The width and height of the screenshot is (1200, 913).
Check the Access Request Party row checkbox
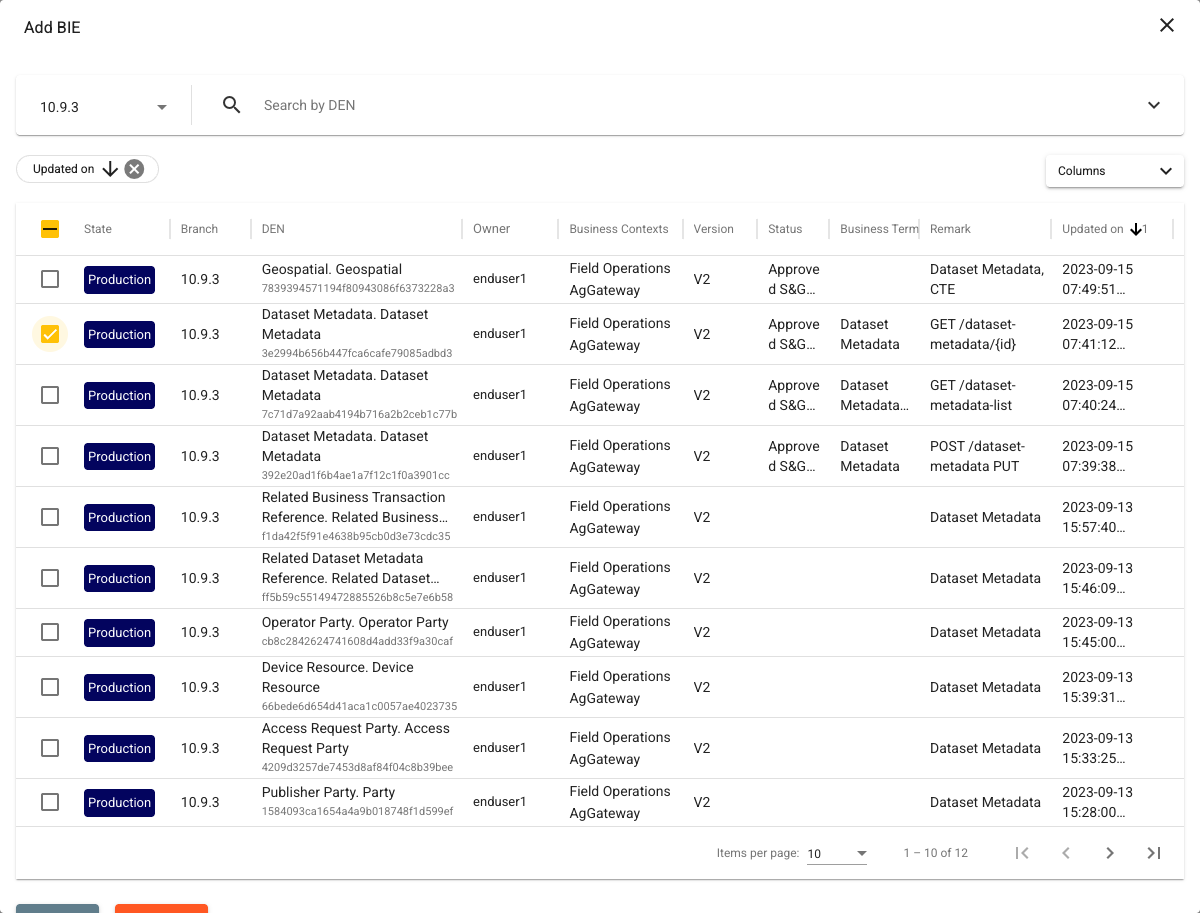[x=50, y=748]
